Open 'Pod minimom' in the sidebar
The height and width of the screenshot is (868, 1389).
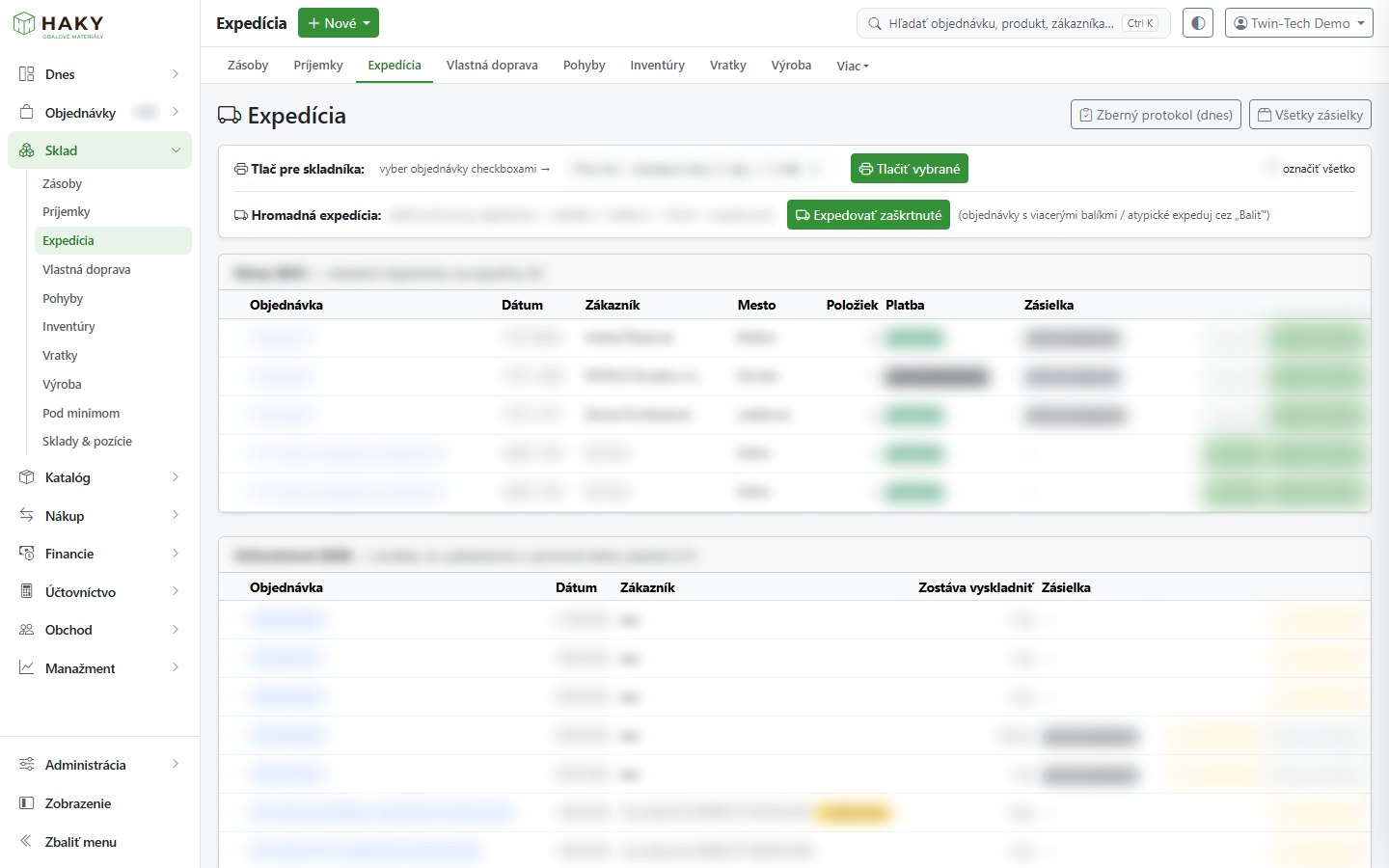coord(81,413)
